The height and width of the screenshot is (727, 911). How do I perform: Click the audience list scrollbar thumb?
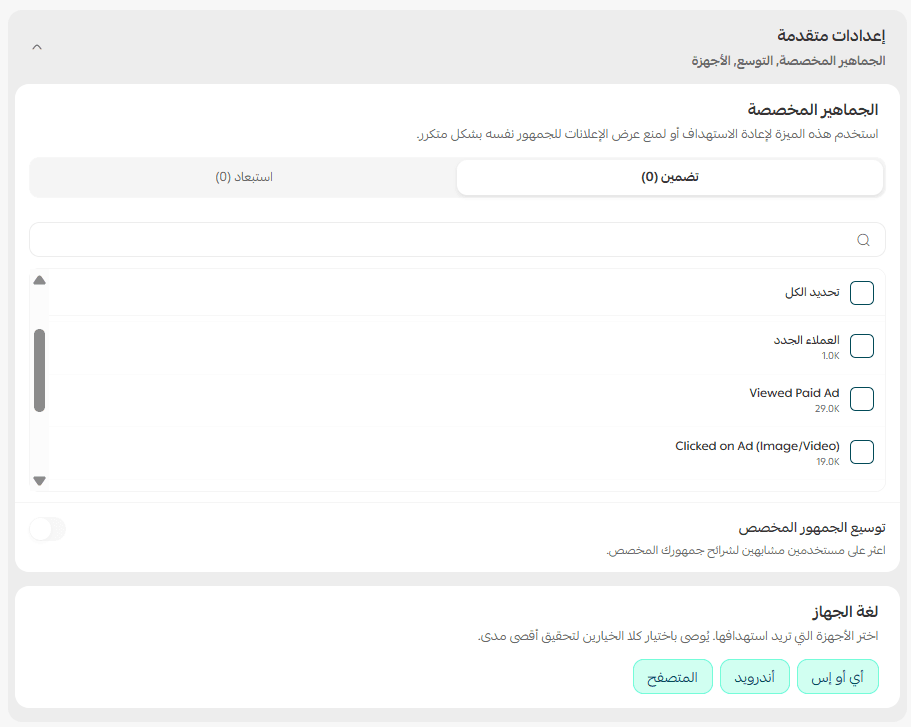[40, 370]
